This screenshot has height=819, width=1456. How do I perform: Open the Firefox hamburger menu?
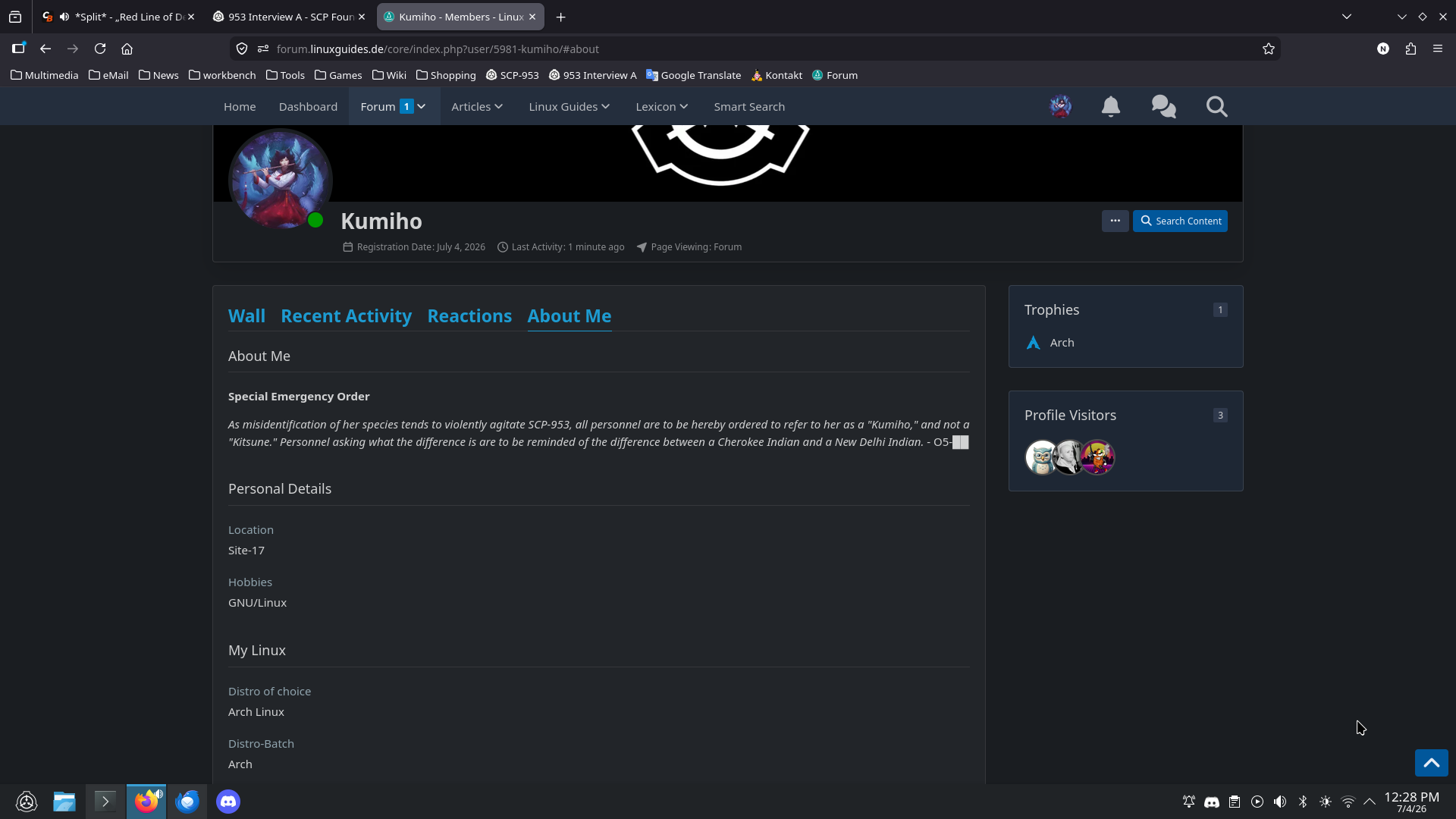click(1438, 49)
